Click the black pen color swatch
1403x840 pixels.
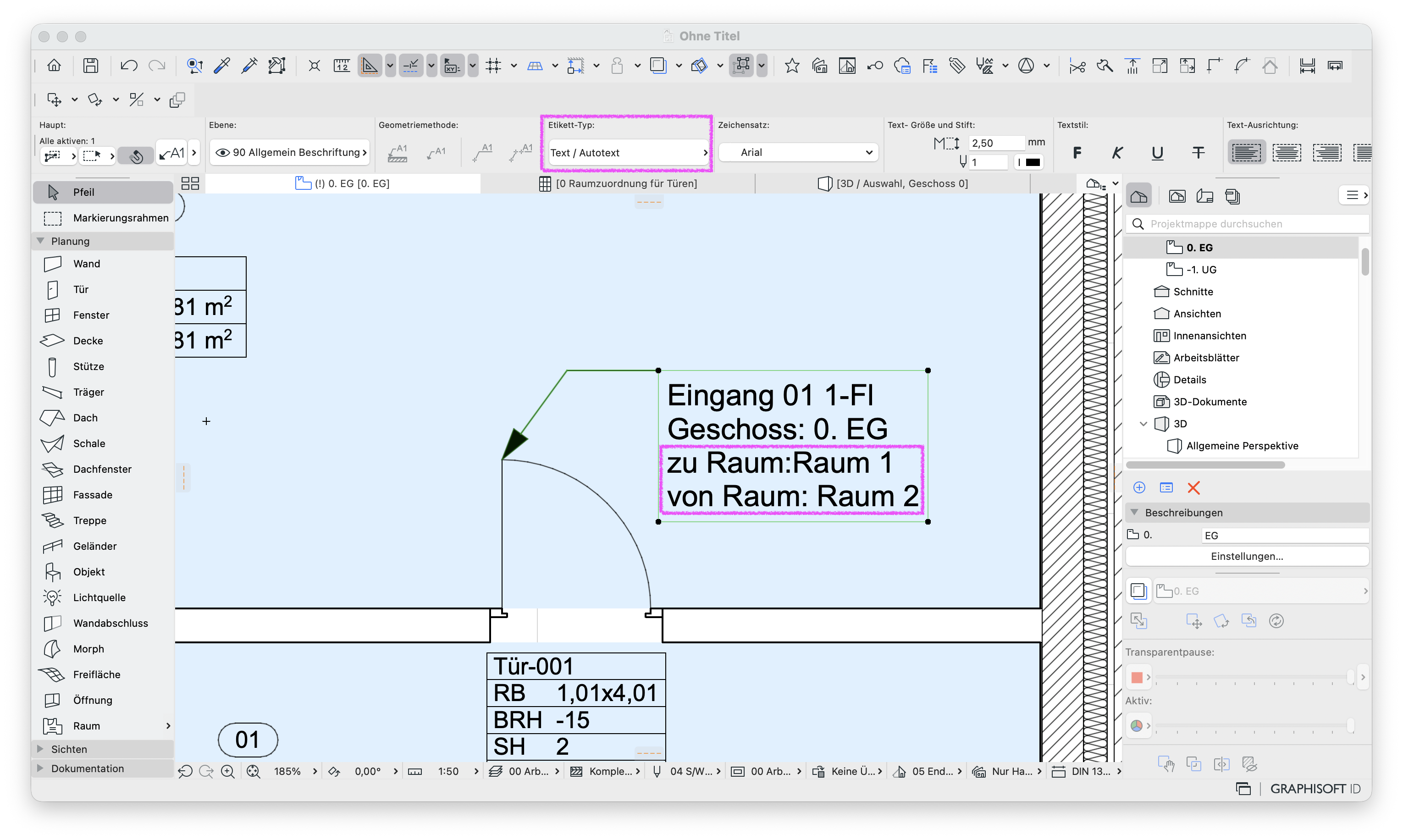[x=1032, y=162]
